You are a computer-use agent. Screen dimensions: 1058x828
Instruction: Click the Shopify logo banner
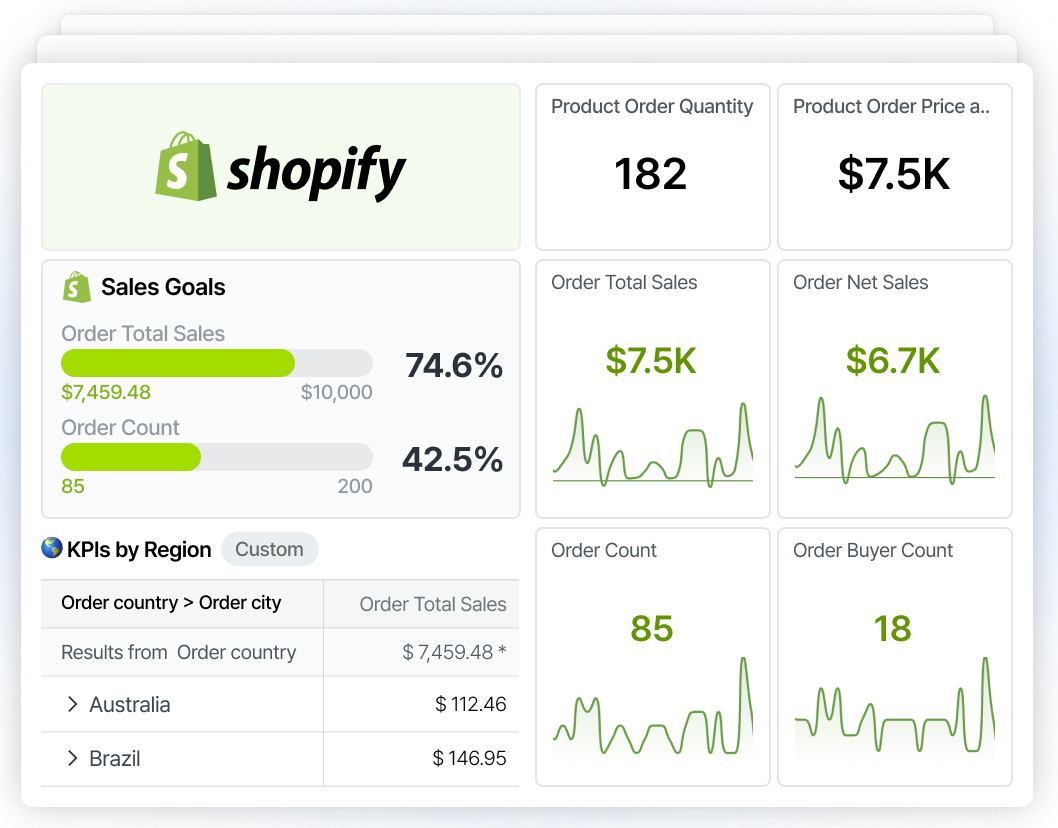[281, 167]
